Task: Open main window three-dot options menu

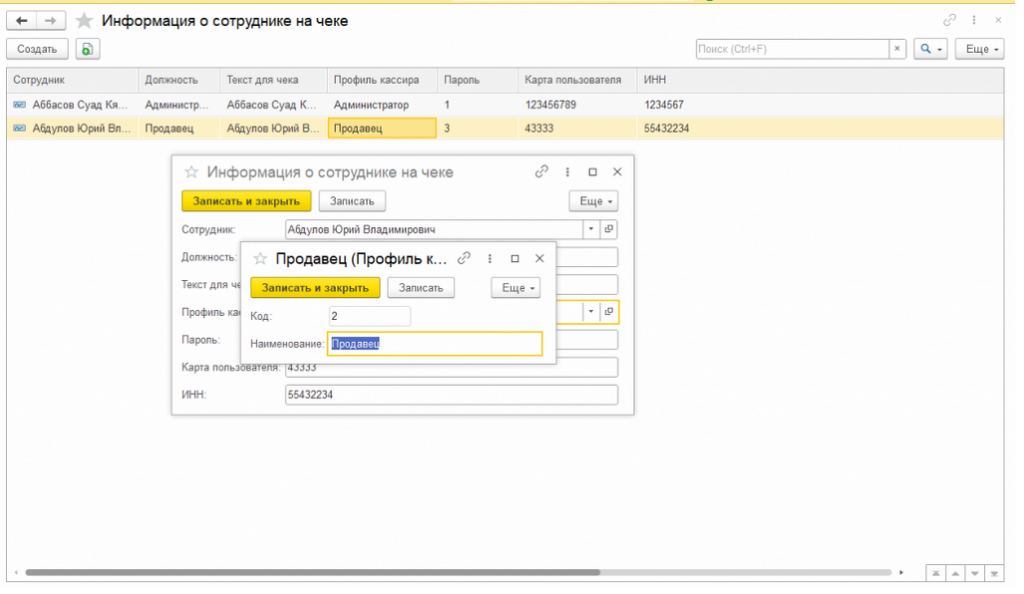Action: point(974,20)
